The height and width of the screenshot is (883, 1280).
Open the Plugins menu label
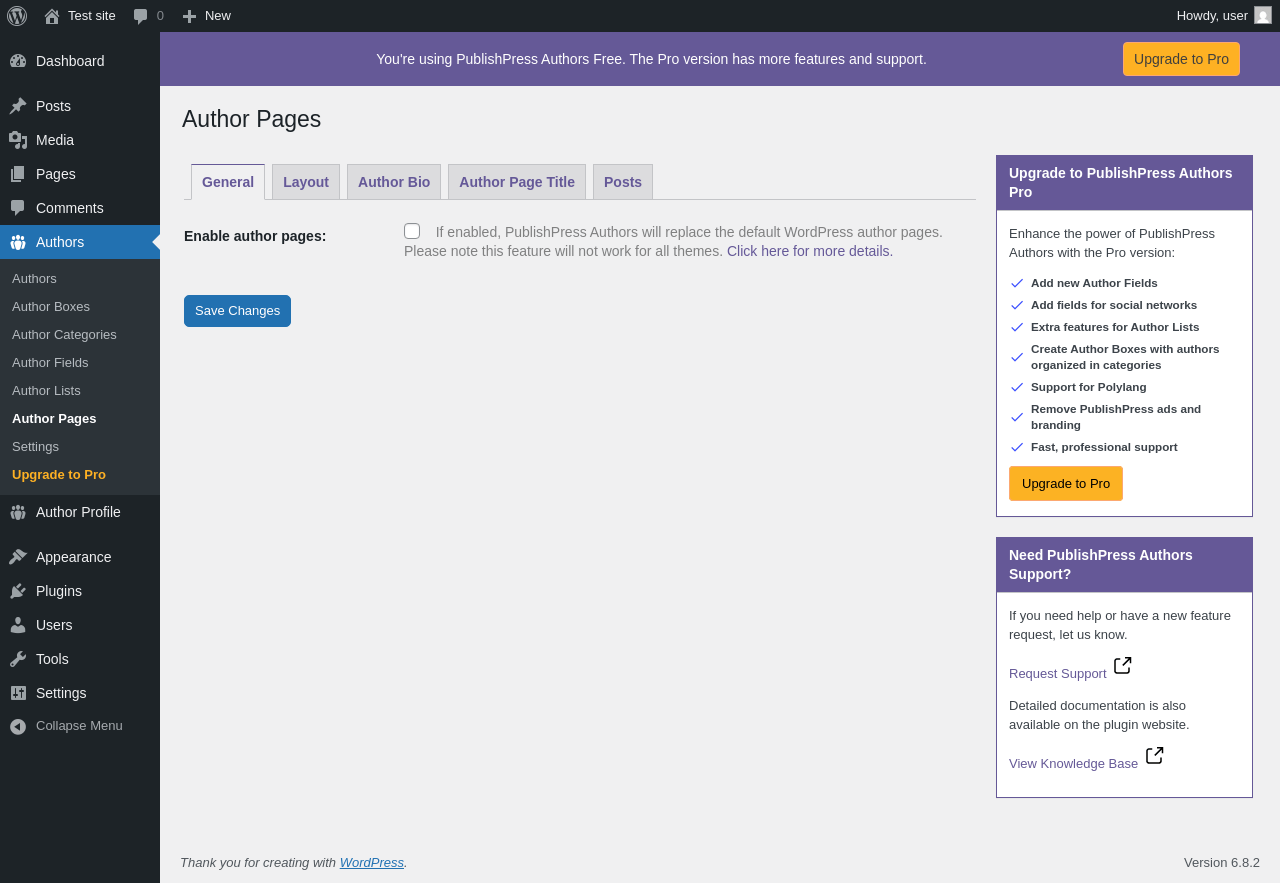(x=59, y=591)
